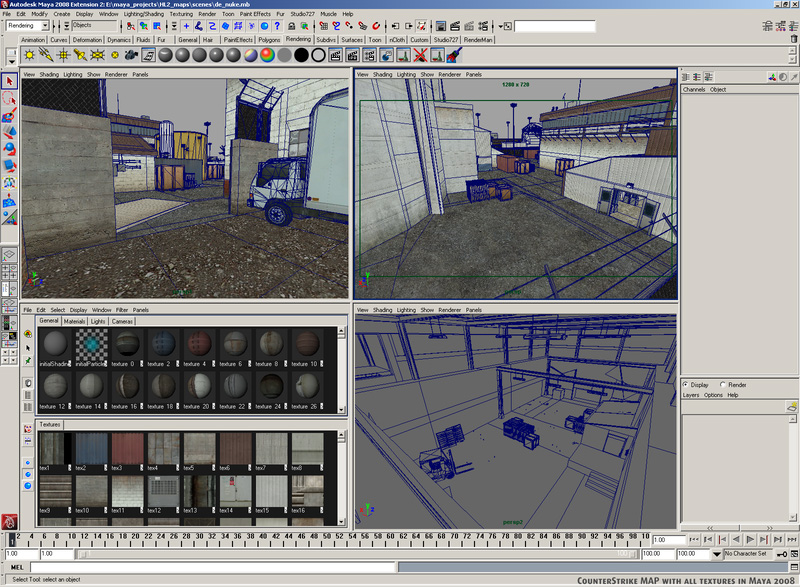Select the tex2 blue texture thumbnail
Image resolution: width=800 pixels, height=587 pixels.
[x=91, y=449]
